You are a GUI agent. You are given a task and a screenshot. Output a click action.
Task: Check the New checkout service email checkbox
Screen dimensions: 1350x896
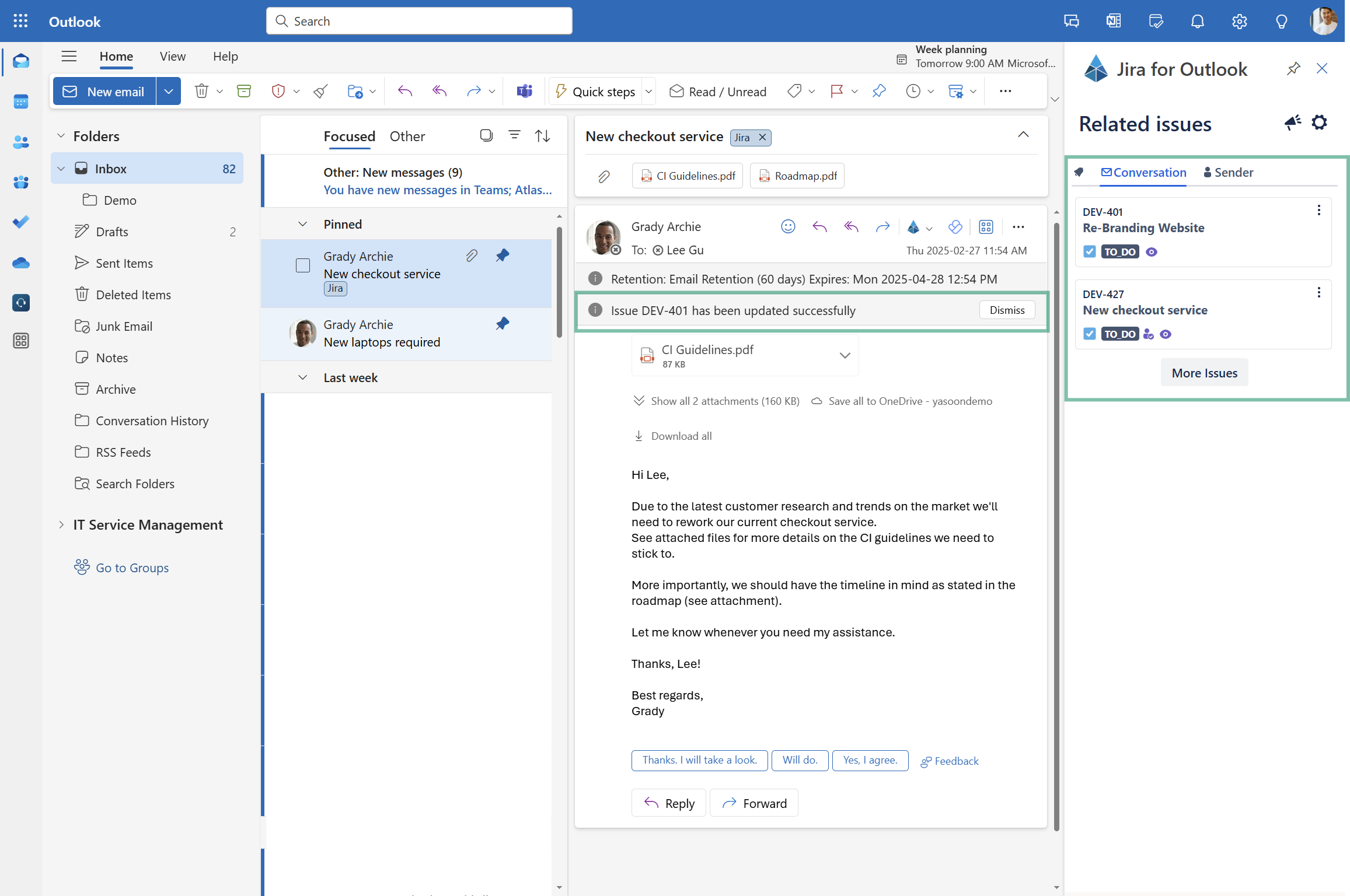[x=303, y=265]
